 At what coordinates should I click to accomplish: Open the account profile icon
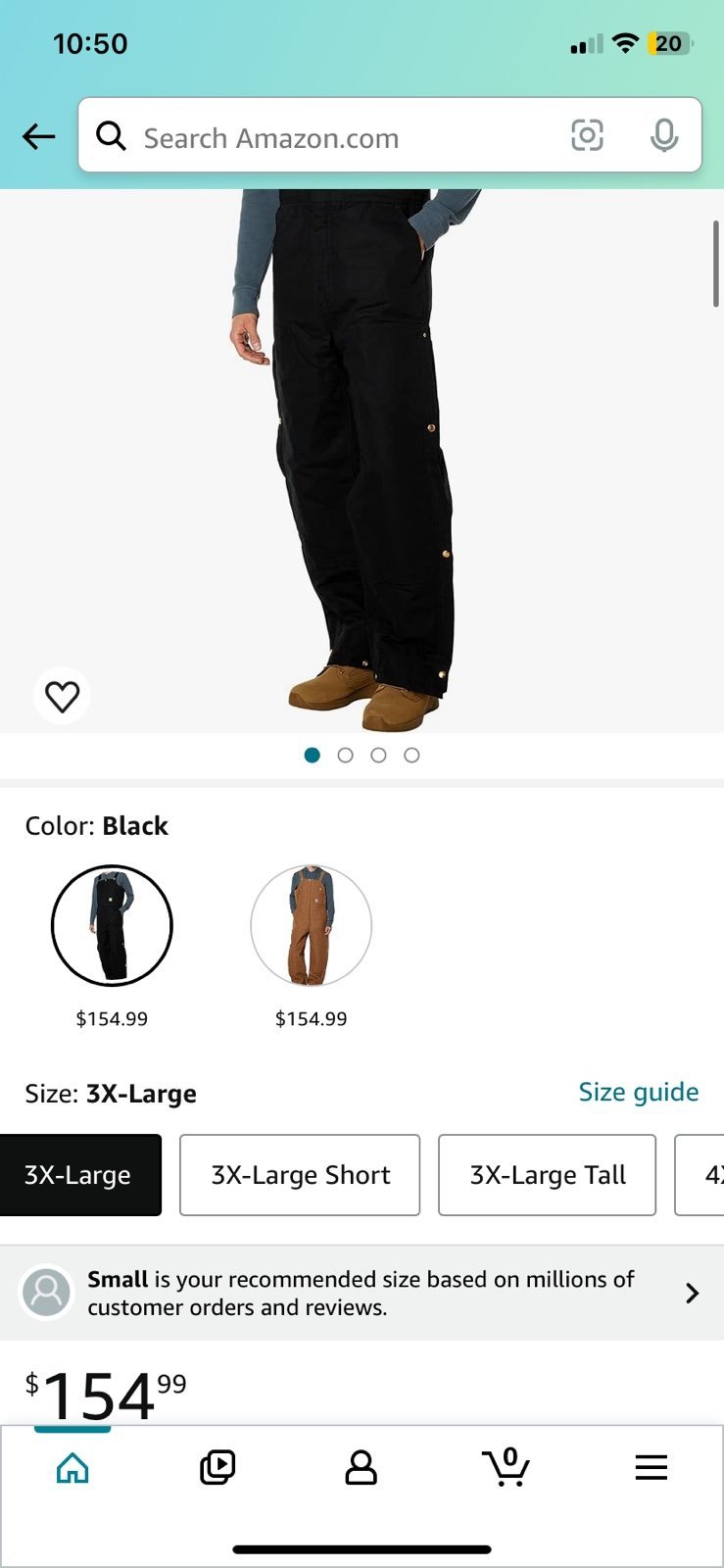point(361,1467)
